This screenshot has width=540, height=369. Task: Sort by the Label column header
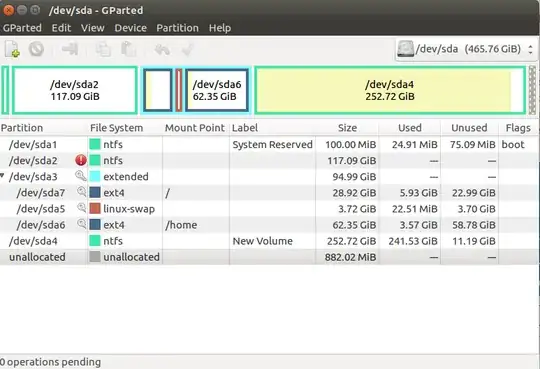[245, 128]
